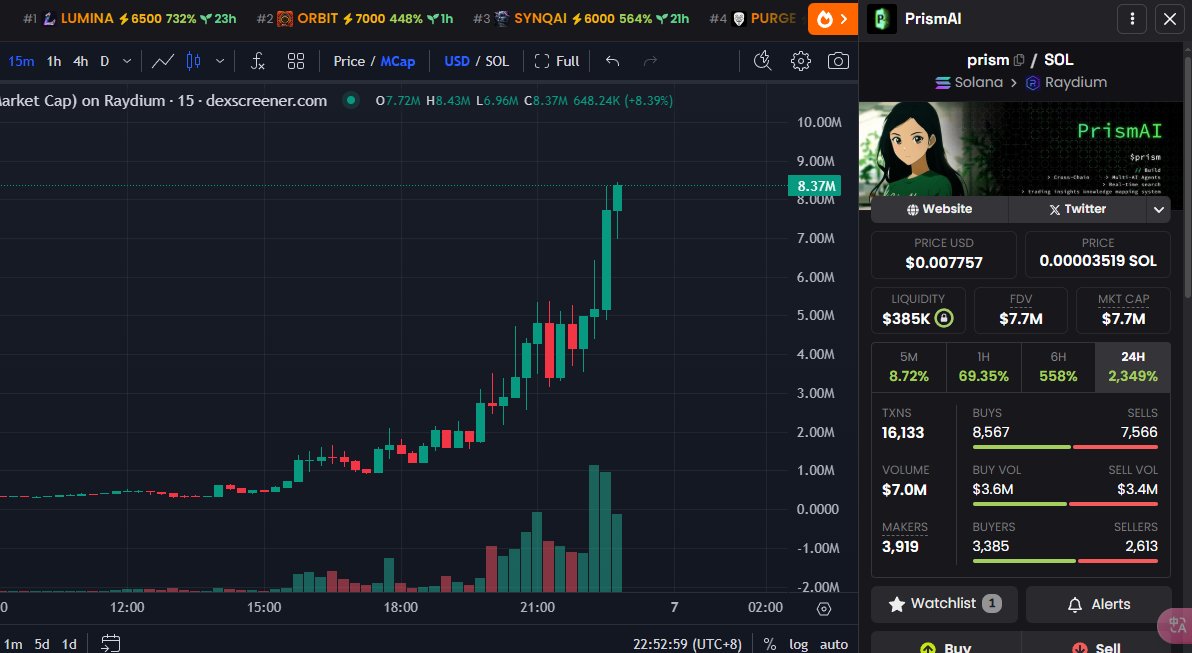Click the green indicator status dot
Viewport: 1192px width, 653px height.
[x=350, y=100]
